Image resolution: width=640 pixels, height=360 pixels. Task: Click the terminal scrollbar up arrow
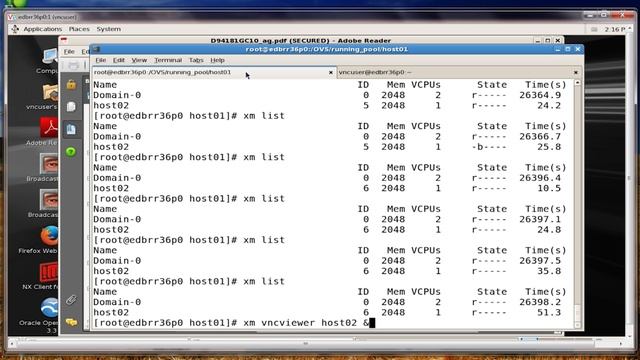coord(577,83)
